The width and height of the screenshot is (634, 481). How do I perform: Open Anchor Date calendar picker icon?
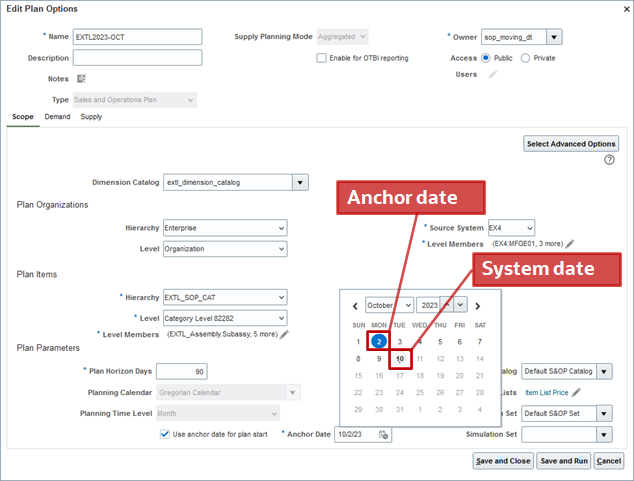(383, 435)
